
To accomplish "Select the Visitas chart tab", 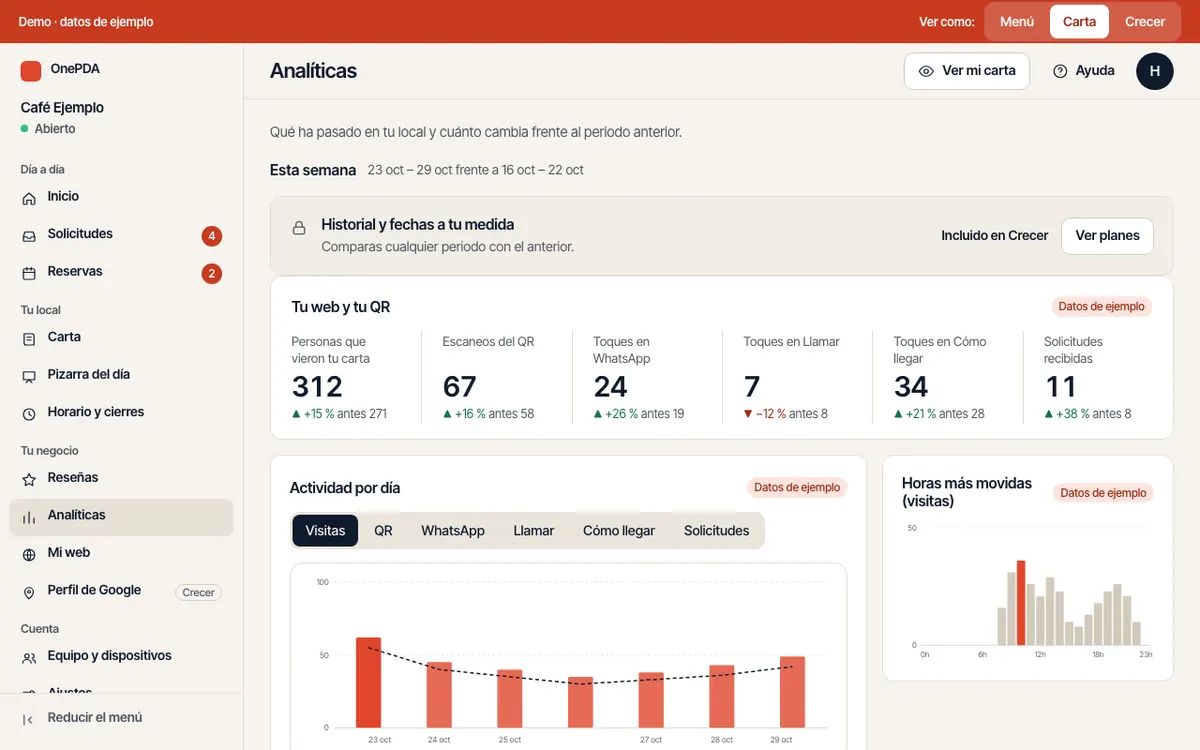I will pos(325,531).
